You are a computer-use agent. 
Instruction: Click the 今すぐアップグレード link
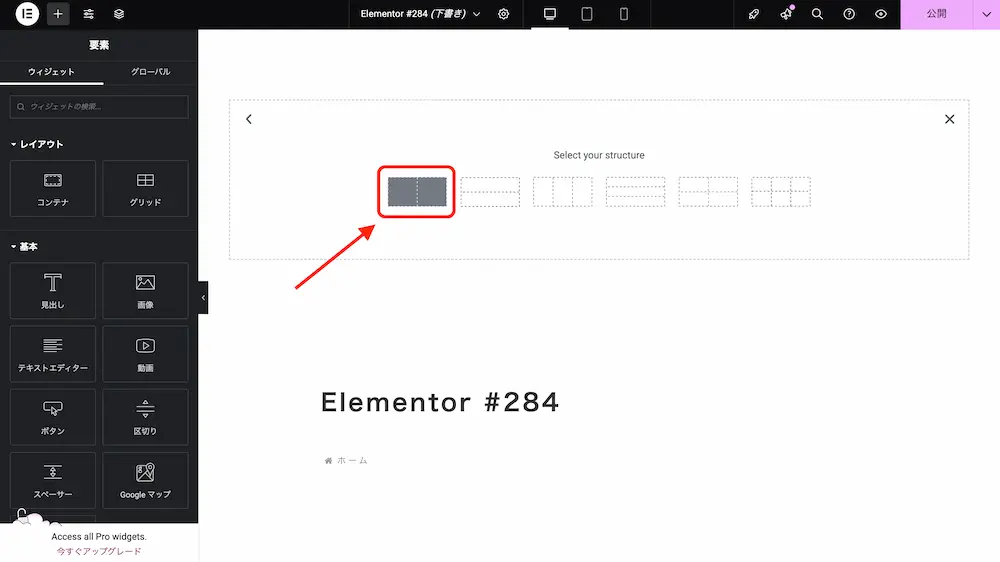click(x=99, y=551)
